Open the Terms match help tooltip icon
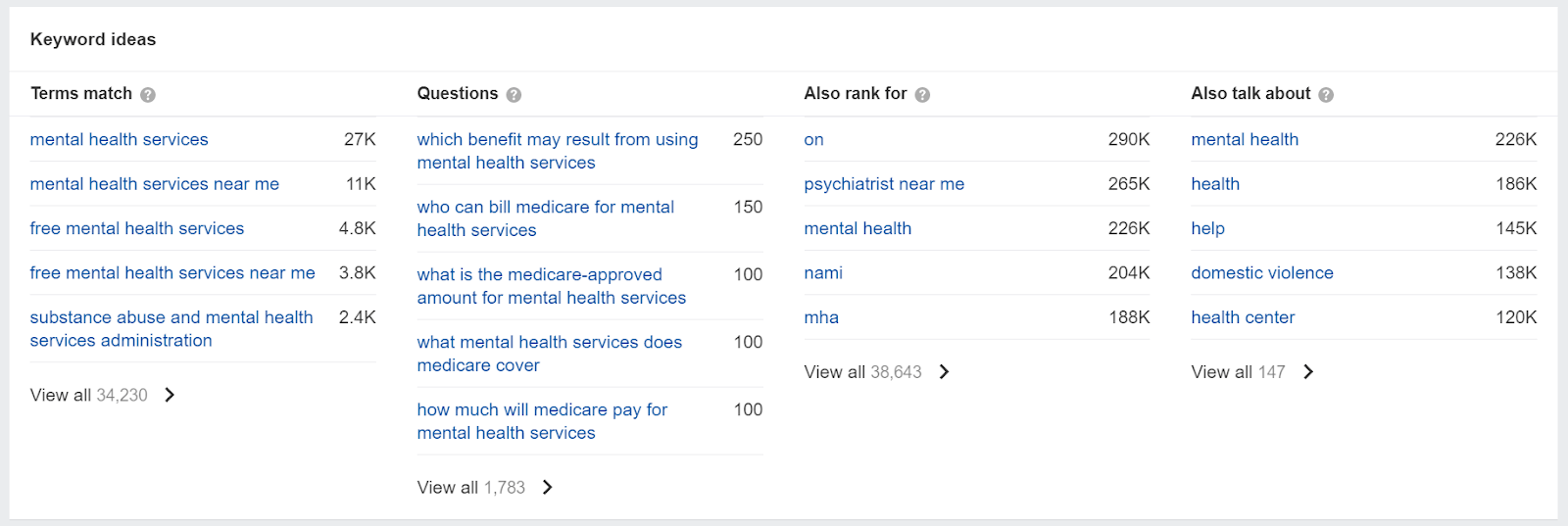The image size is (1568, 526). pyautogui.click(x=148, y=95)
